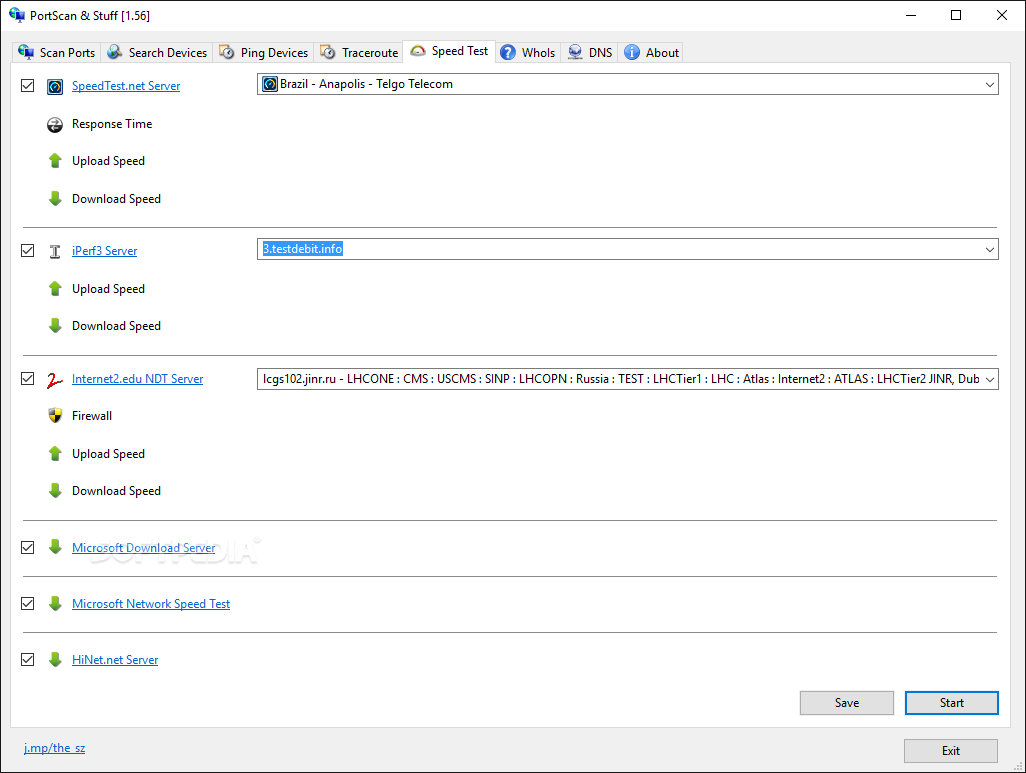
Task: Click the Speed Test tab gauge icon
Action: 418,51
